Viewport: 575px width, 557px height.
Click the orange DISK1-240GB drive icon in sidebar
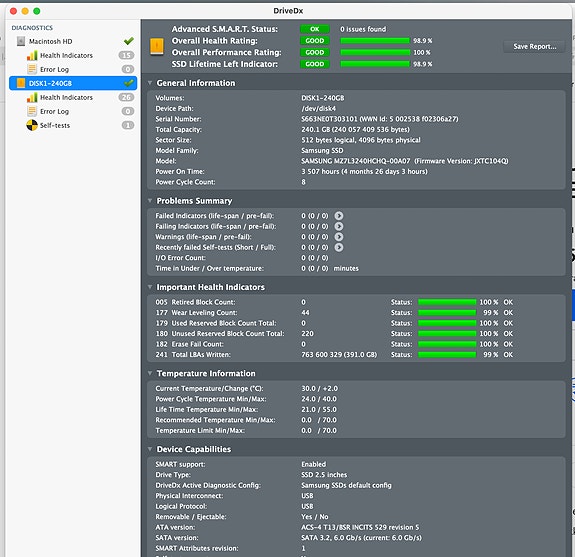coord(21,83)
